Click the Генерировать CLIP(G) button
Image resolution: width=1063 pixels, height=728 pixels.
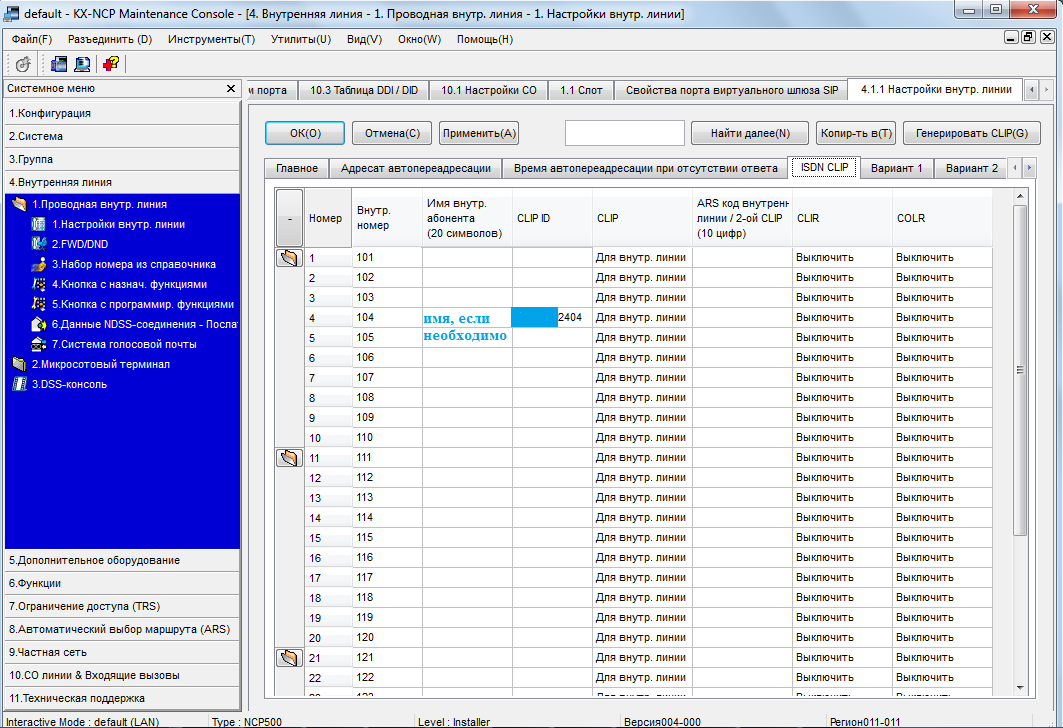(x=971, y=133)
